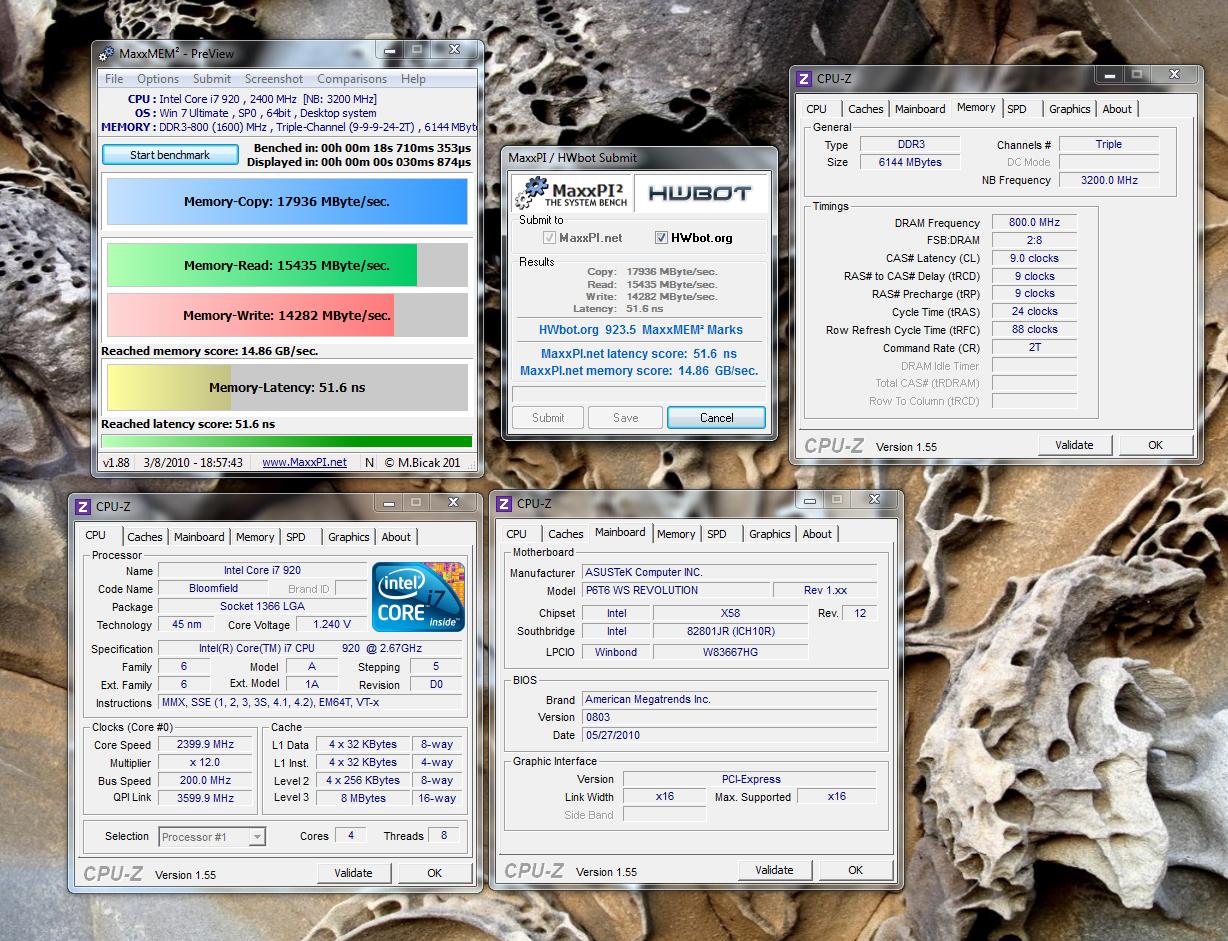Click the Memory-Read result bar
Image resolution: width=1228 pixels, height=941 pixels.
[x=287, y=265]
